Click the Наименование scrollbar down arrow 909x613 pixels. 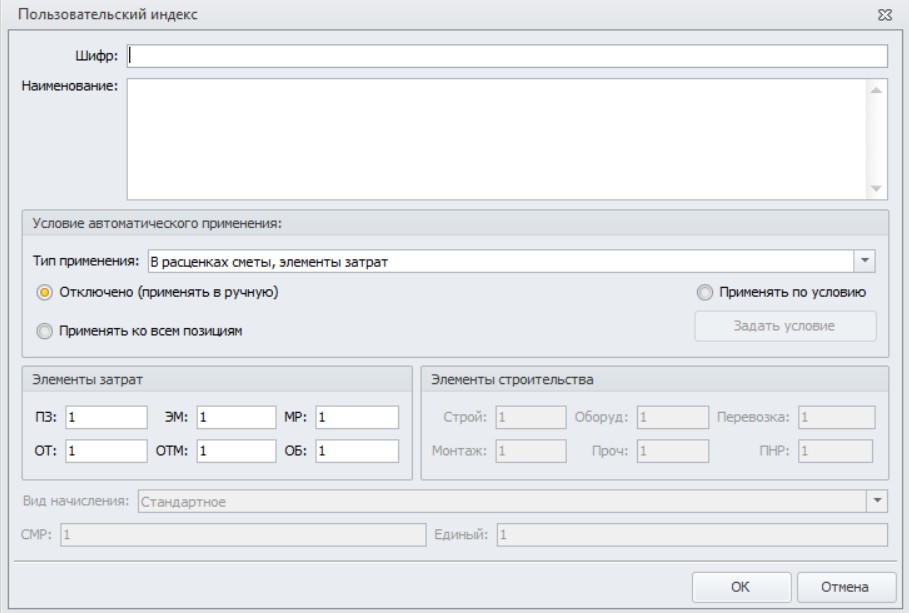(x=876, y=188)
